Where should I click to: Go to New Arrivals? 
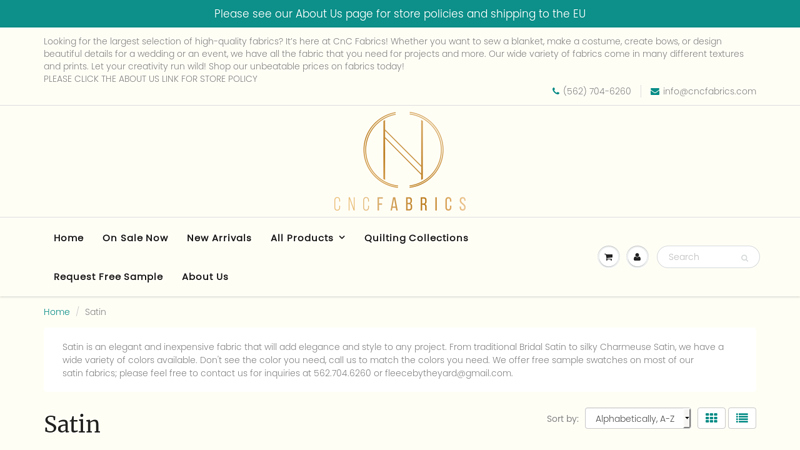pos(219,238)
